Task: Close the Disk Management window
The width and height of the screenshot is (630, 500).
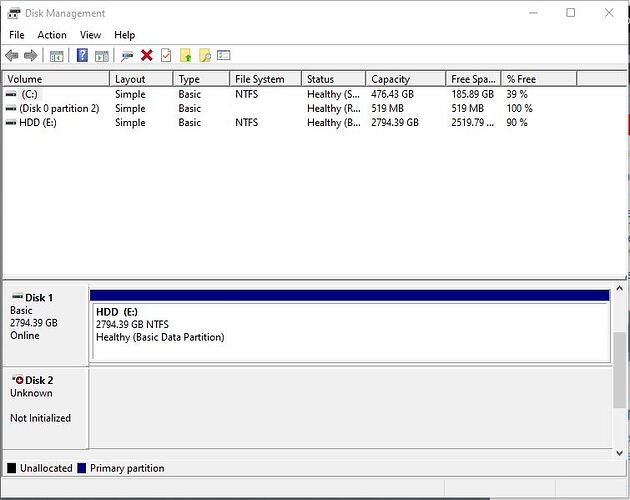Action: pos(609,13)
